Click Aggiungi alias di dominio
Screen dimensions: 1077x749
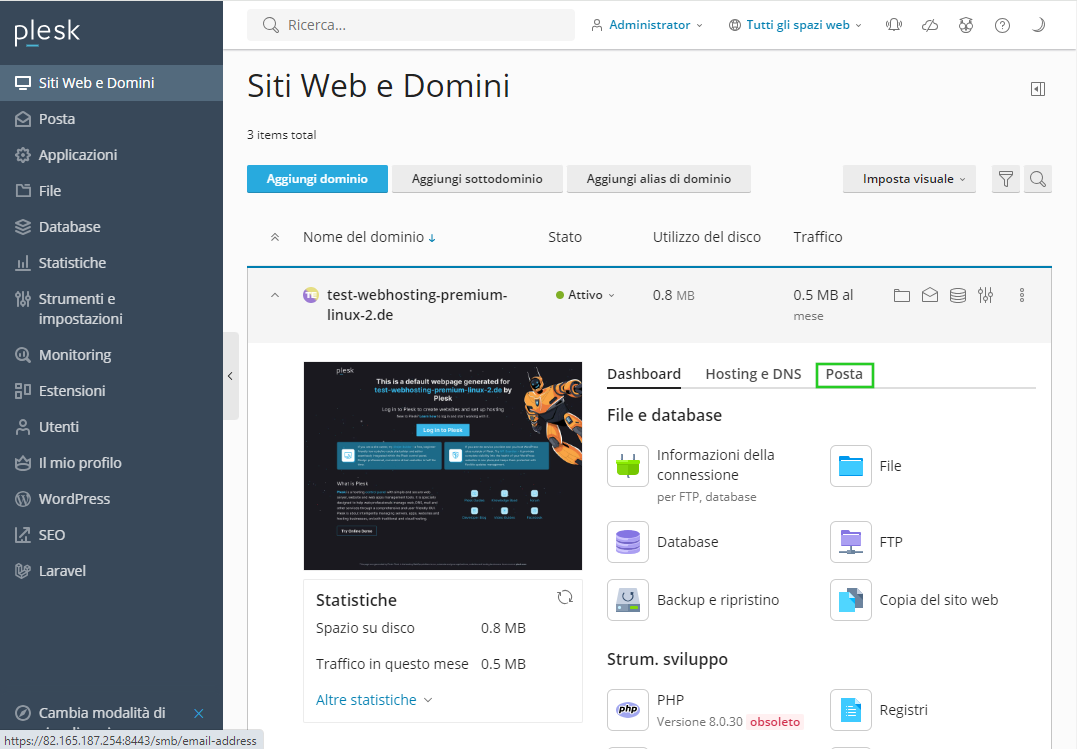click(x=659, y=179)
